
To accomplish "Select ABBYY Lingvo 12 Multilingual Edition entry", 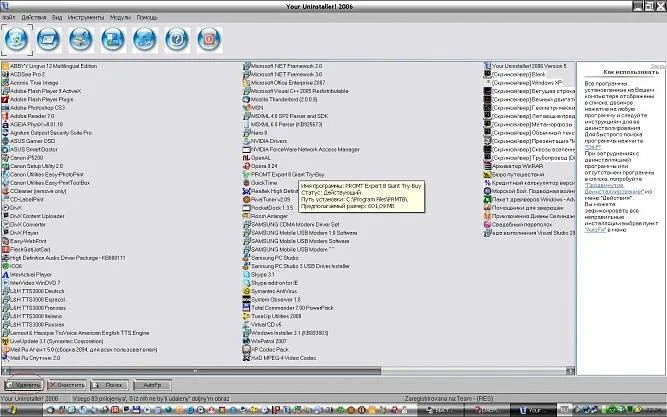I will [49, 66].
